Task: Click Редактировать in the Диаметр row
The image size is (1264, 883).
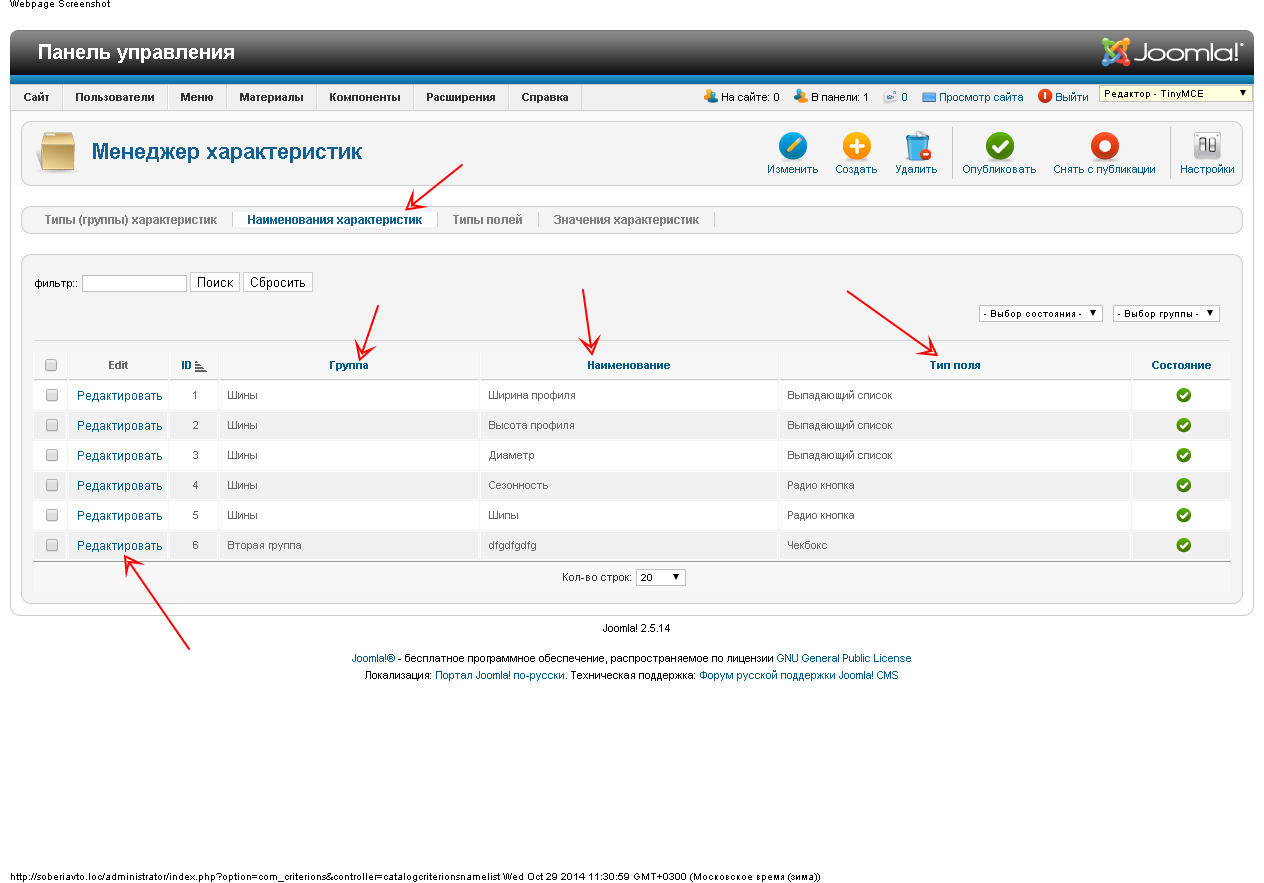Action: point(119,455)
